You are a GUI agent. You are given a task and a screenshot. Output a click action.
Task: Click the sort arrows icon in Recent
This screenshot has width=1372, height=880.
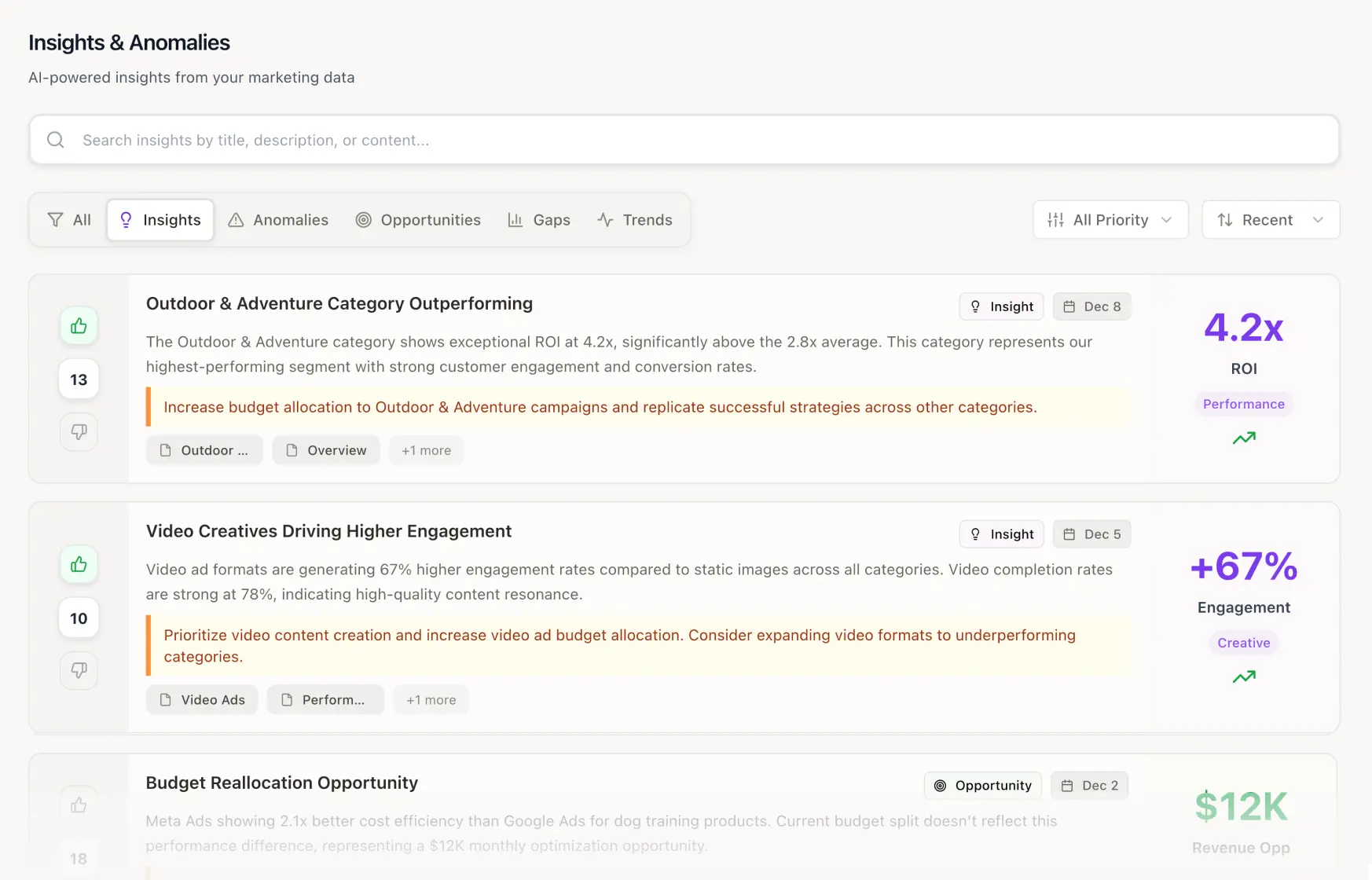pyautogui.click(x=1225, y=220)
